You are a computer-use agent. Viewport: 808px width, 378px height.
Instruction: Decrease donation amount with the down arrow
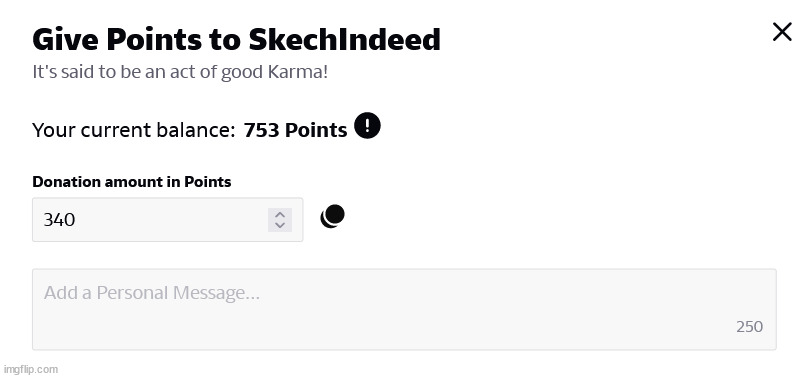(280, 225)
